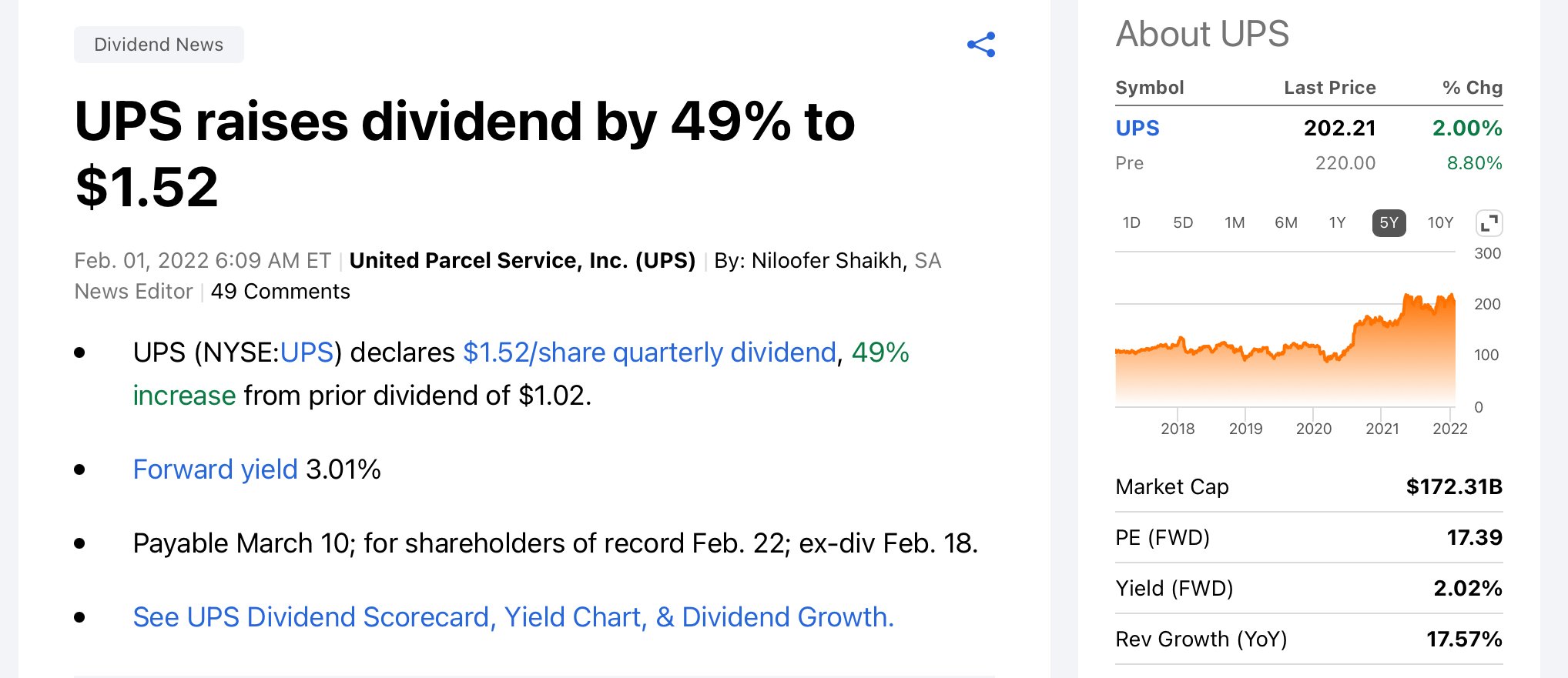The height and width of the screenshot is (678, 1568).
Task: Open the Dividend News tag
Action: pos(159,45)
